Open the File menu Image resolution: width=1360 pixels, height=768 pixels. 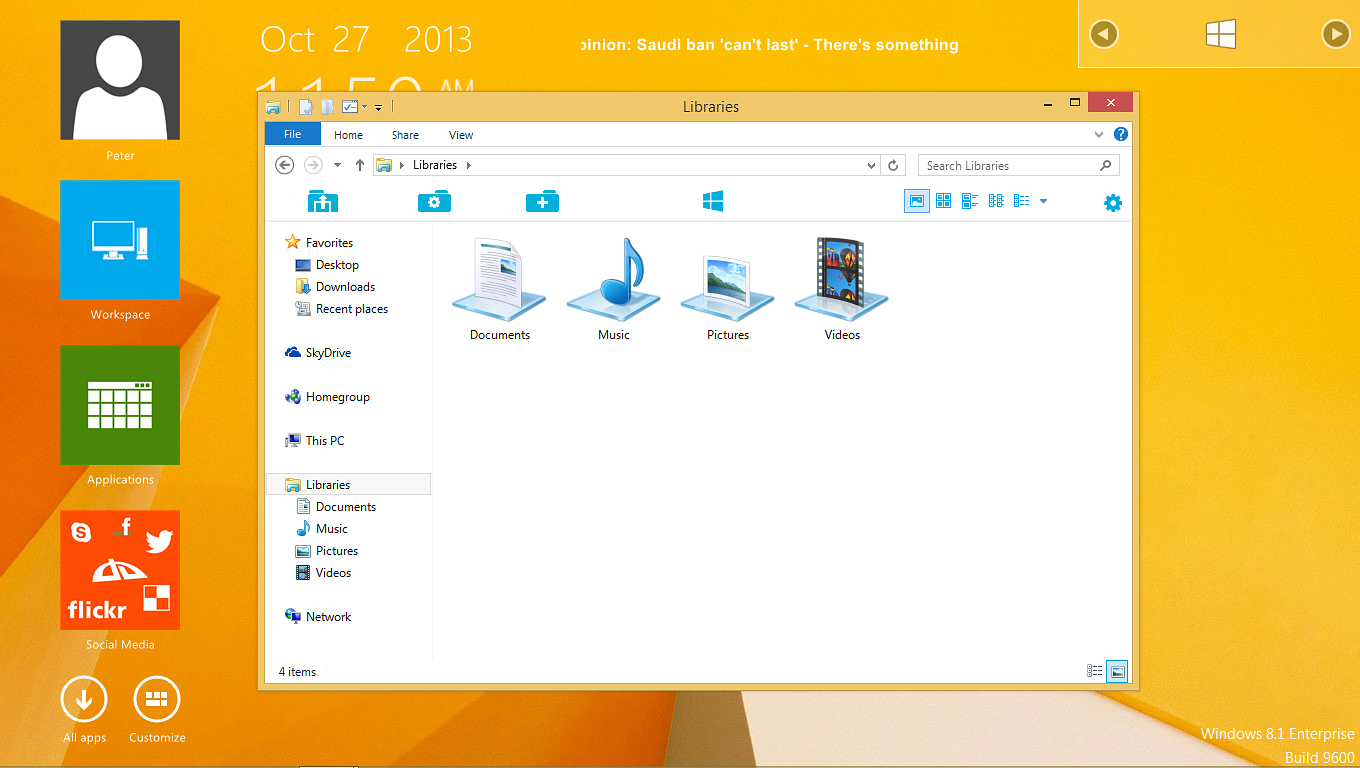point(292,134)
